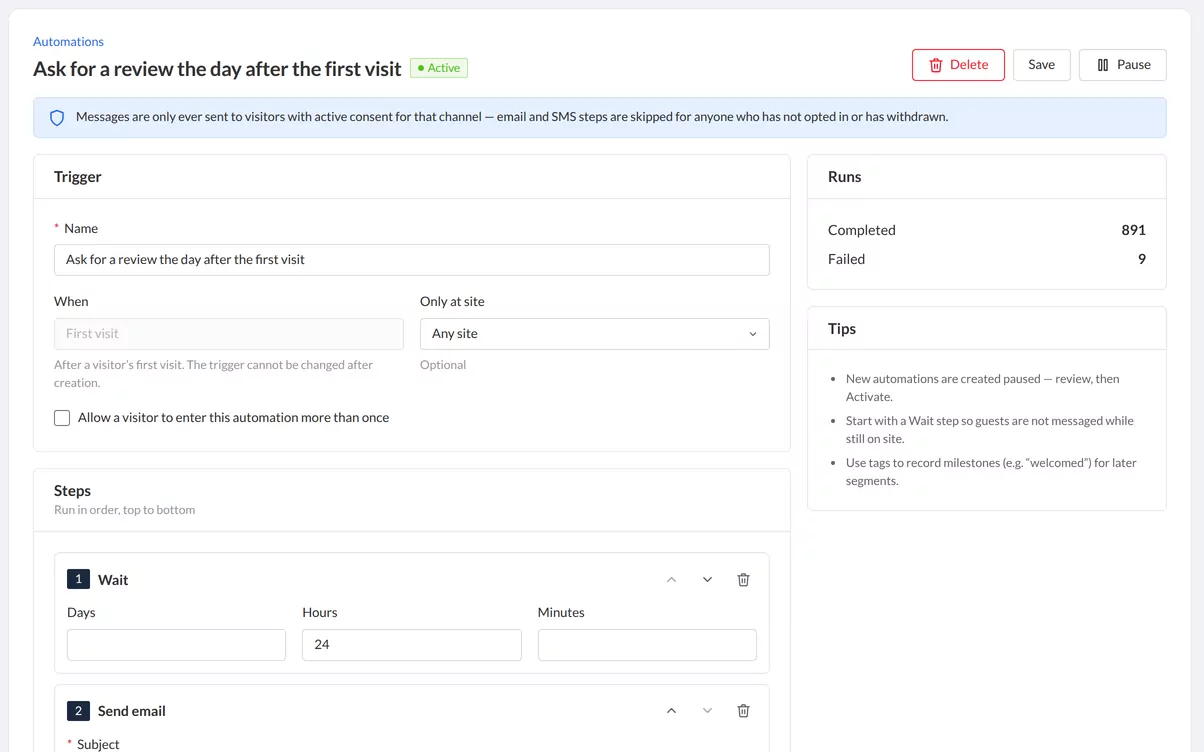The height and width of the screenshot is (752, 1204).
Task: Click the Runs panel heading
Action: coord(844,177)
